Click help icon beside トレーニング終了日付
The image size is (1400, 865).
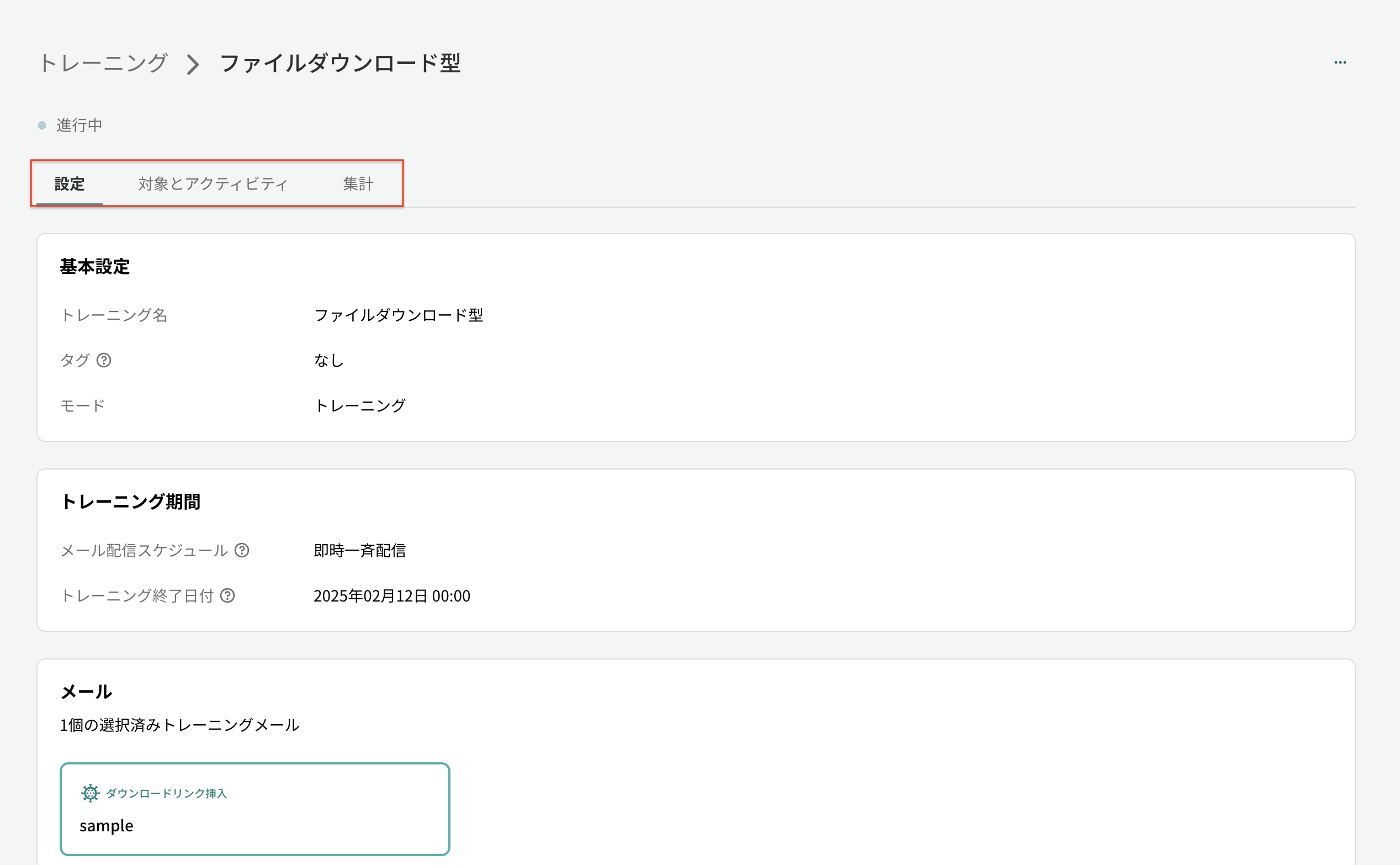click(x=227, y=595)
